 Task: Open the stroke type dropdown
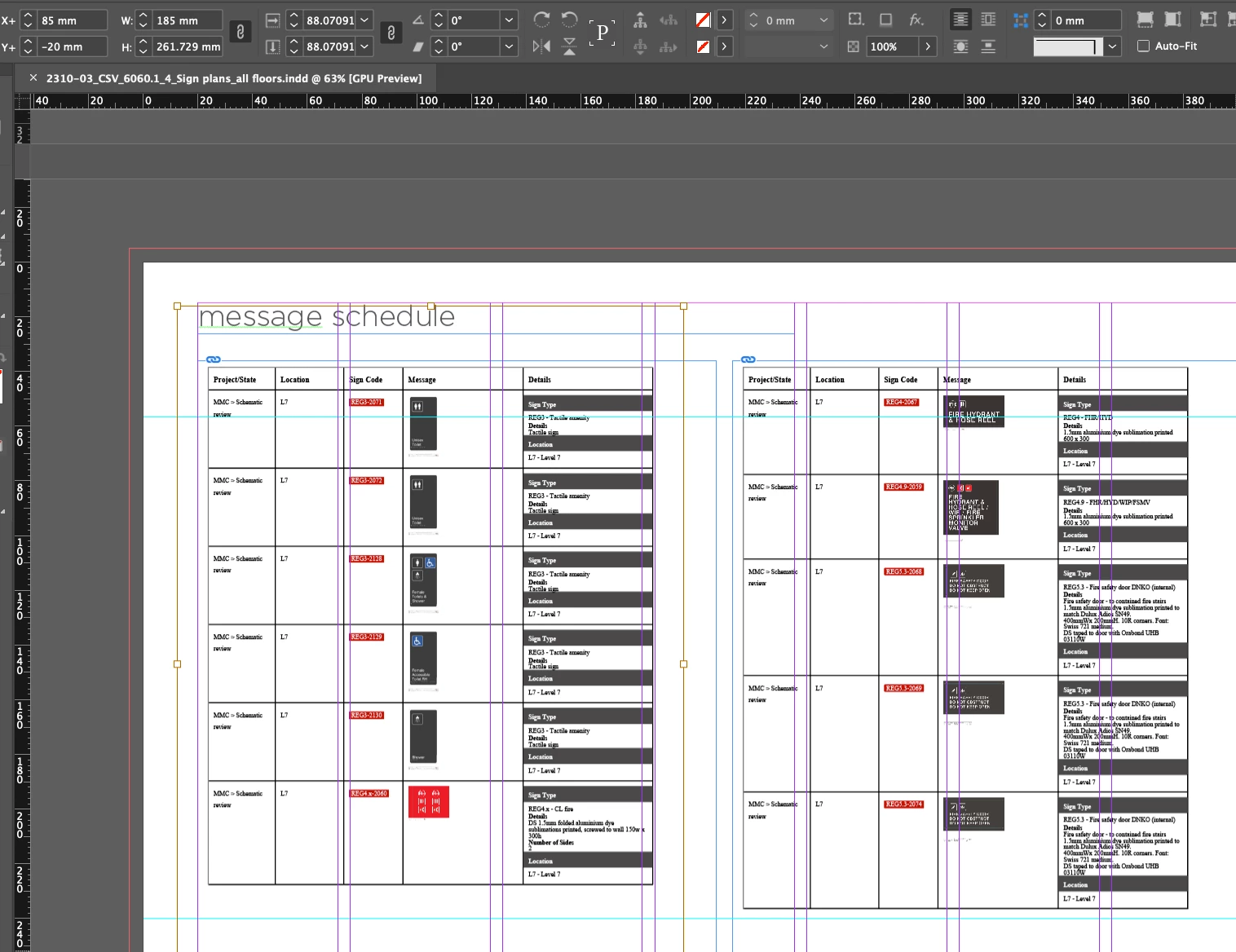click(823, 46)
